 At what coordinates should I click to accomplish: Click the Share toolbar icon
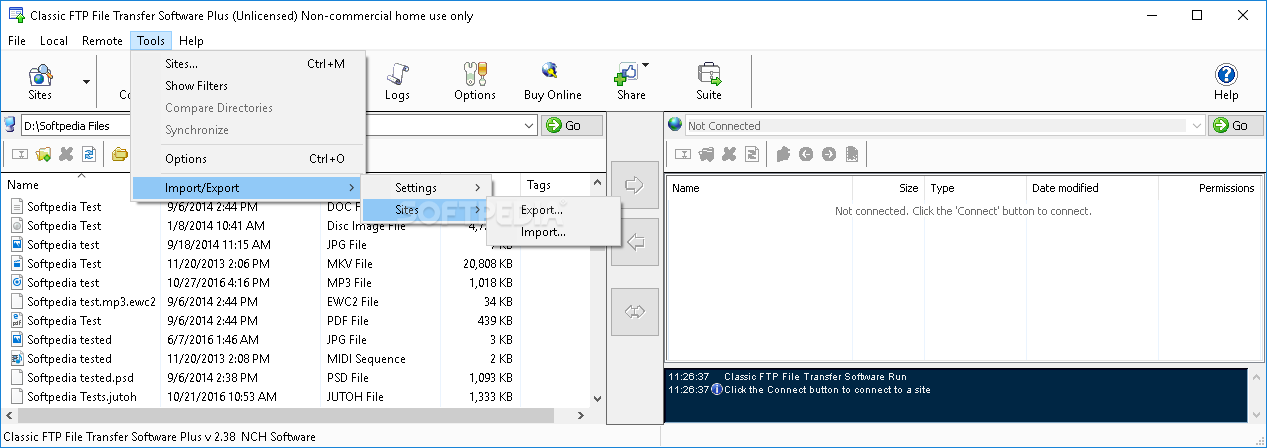point(631,81)
